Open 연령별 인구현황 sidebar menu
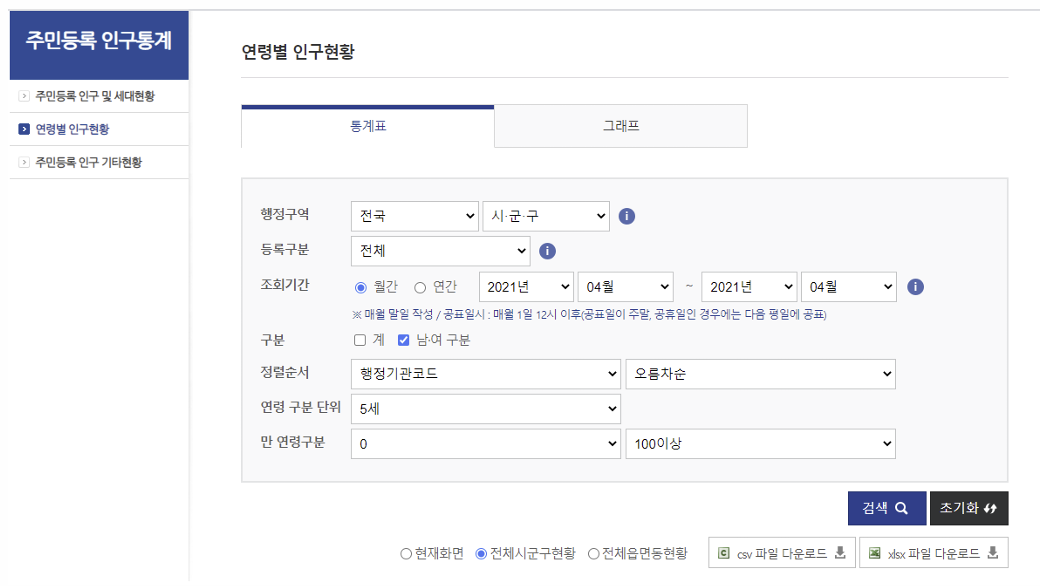The width and height of the screenshot is (1040, 586). (x=72, y=129)
